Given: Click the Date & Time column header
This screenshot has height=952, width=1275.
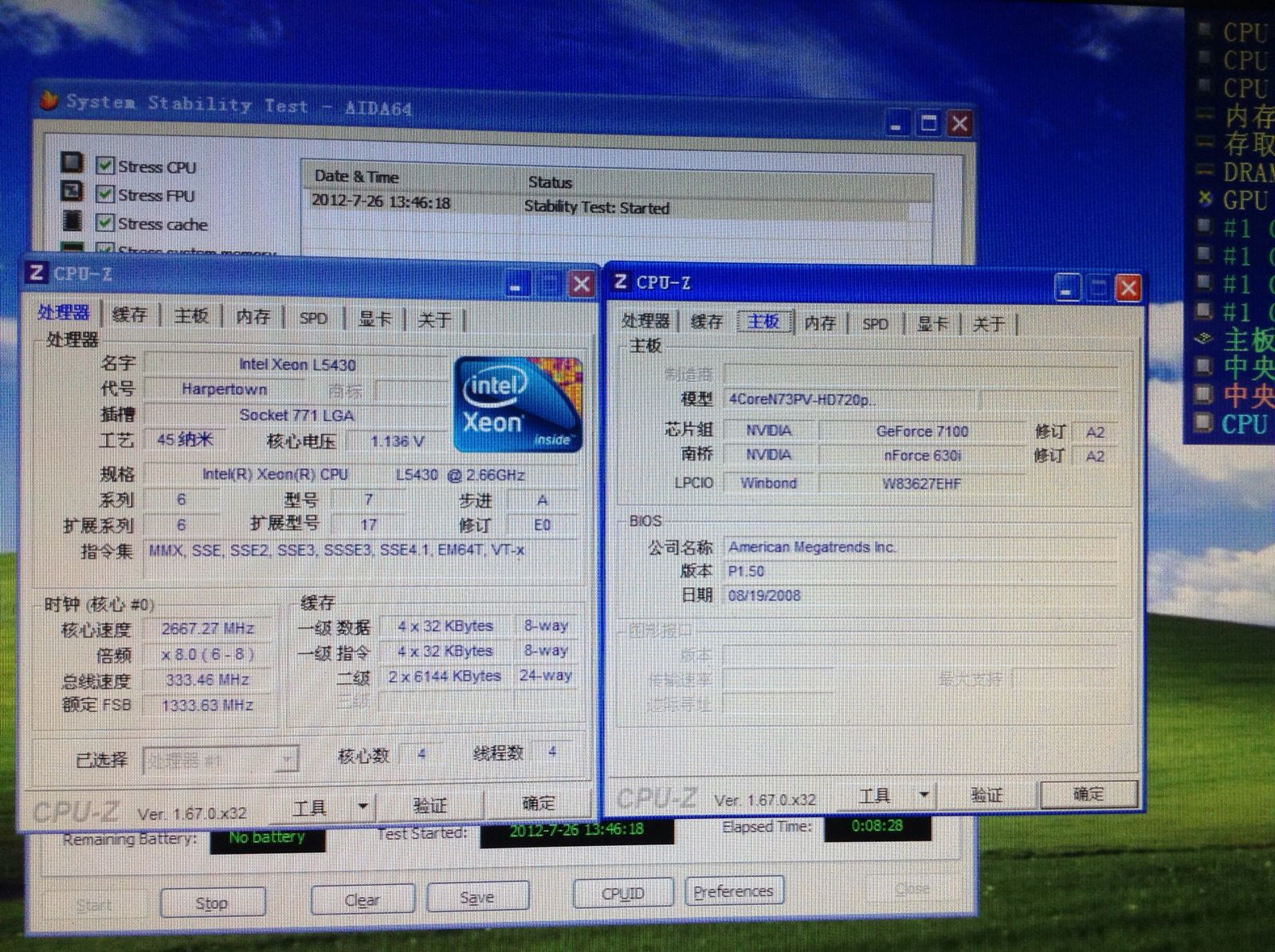Looking at the screenshot, I should 357,177.
